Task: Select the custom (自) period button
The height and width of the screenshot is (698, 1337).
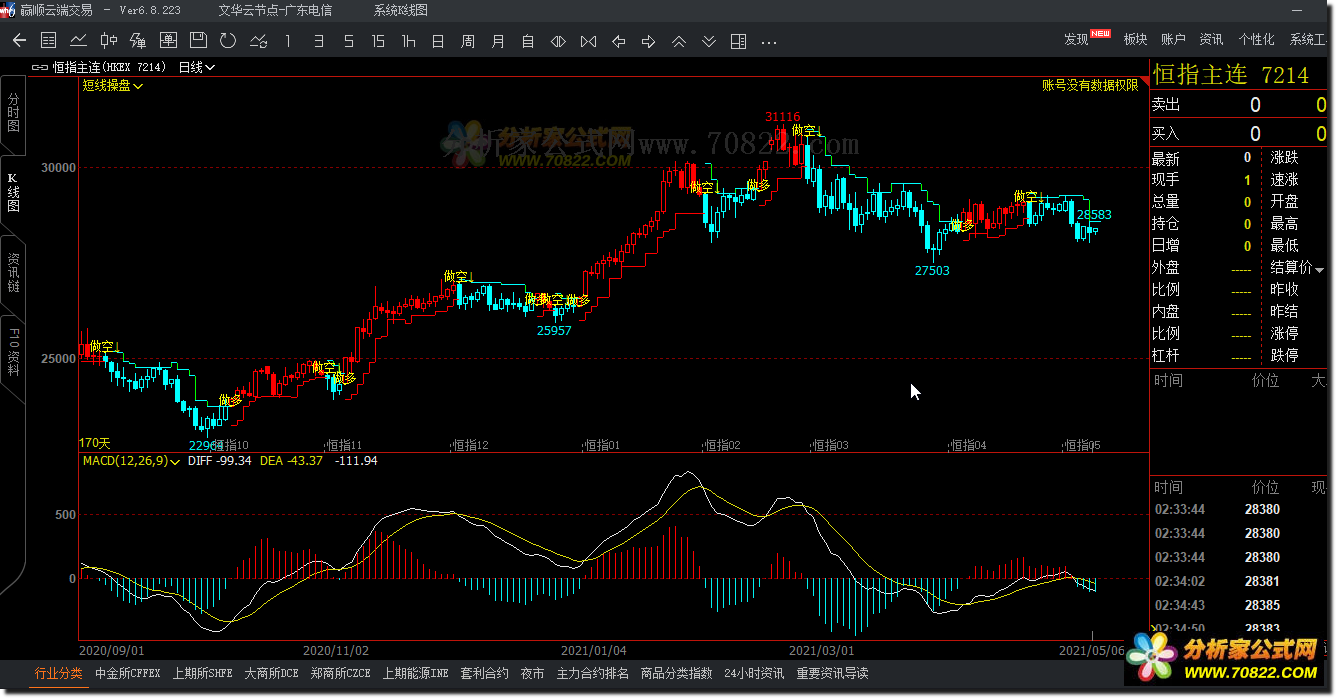Action: point(528,41)
